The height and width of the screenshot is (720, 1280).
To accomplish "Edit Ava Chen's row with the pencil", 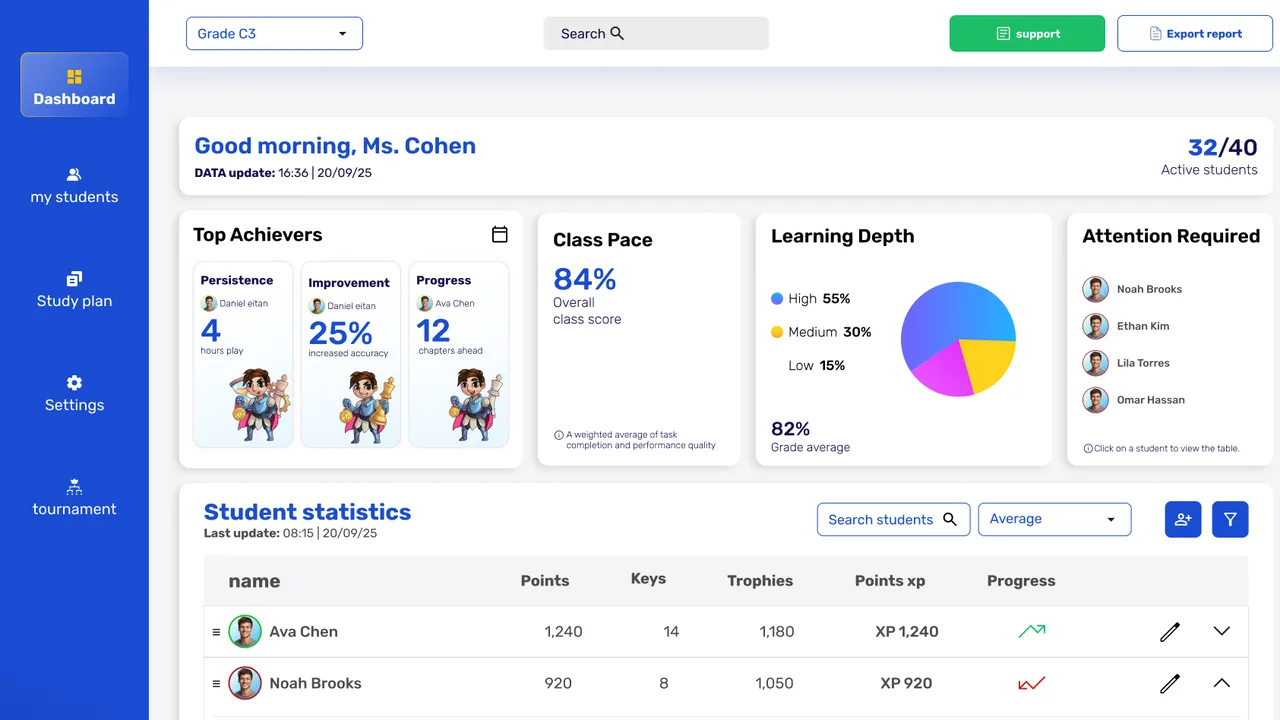I will click(x=1170, y=632).
